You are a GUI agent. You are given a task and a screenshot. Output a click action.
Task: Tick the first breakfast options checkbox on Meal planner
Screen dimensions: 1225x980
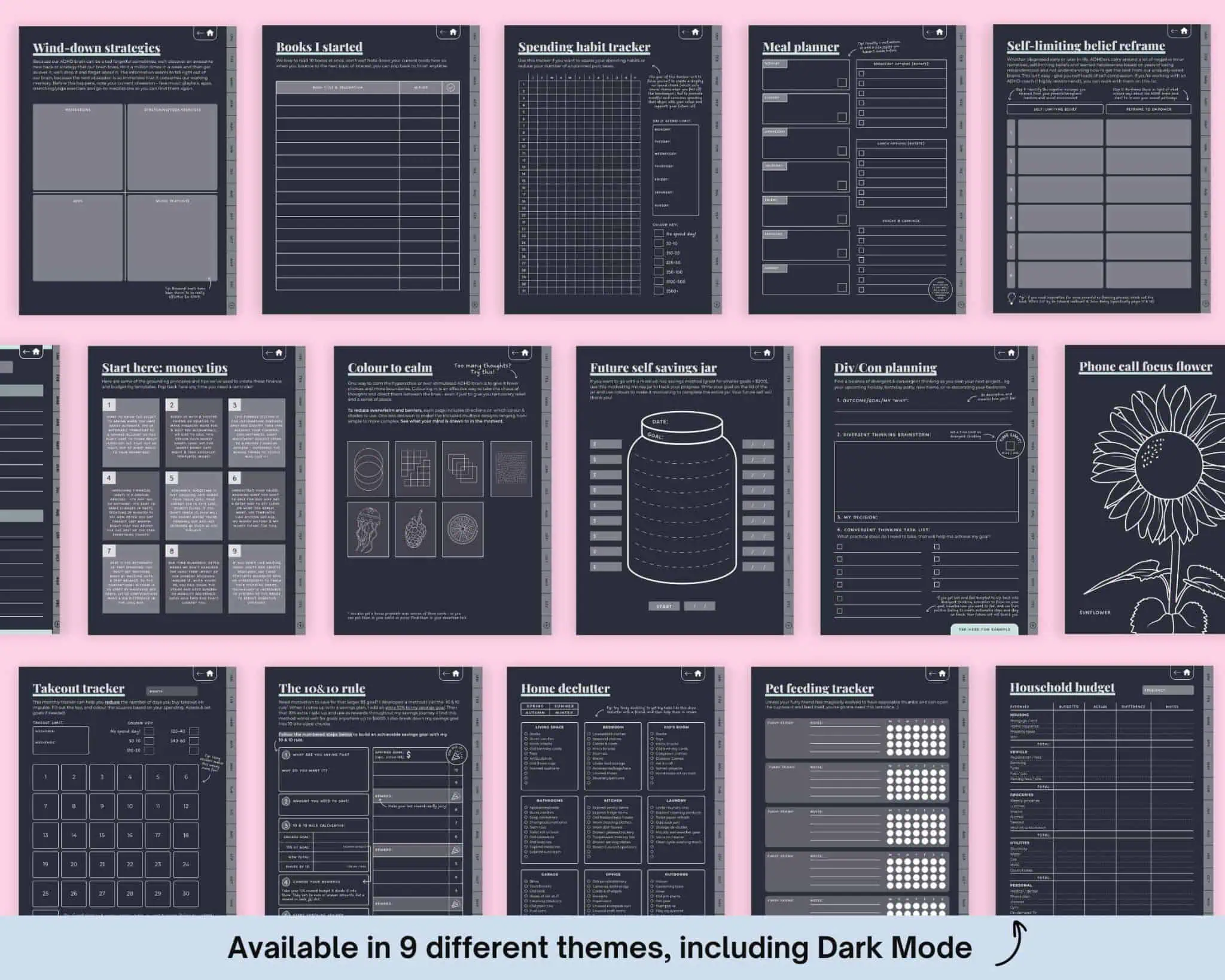(861, 74)
